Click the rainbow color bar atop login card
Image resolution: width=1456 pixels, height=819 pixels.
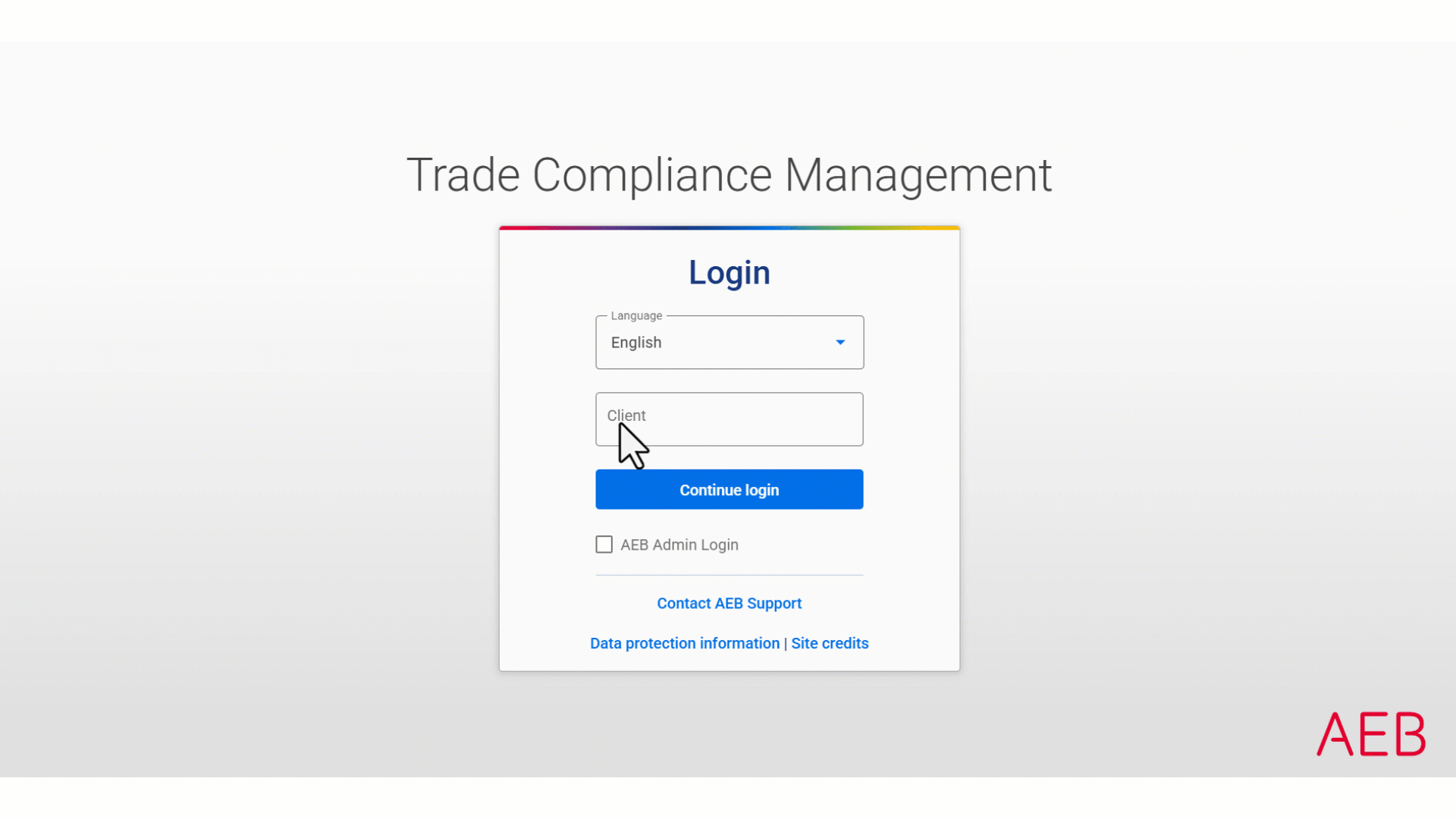tap(729, 227)
